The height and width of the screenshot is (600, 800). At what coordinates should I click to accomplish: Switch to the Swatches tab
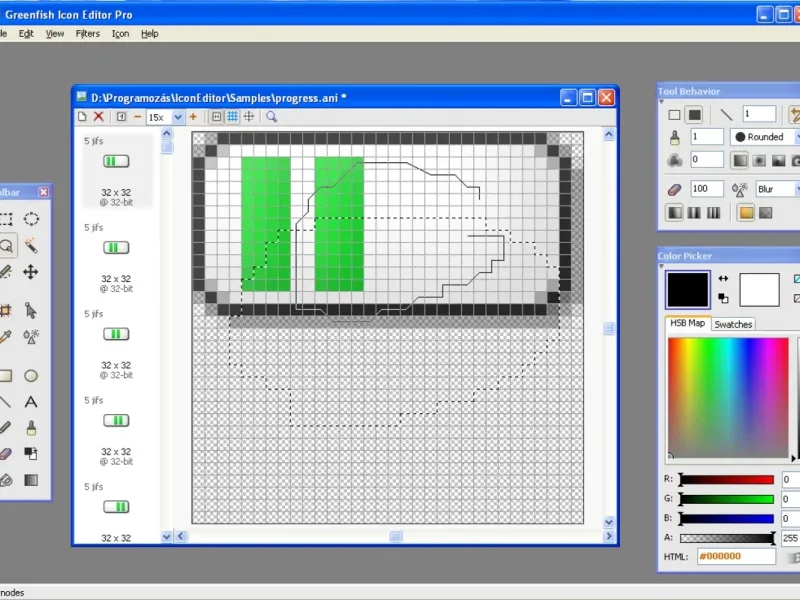click(x=733, y=324)
